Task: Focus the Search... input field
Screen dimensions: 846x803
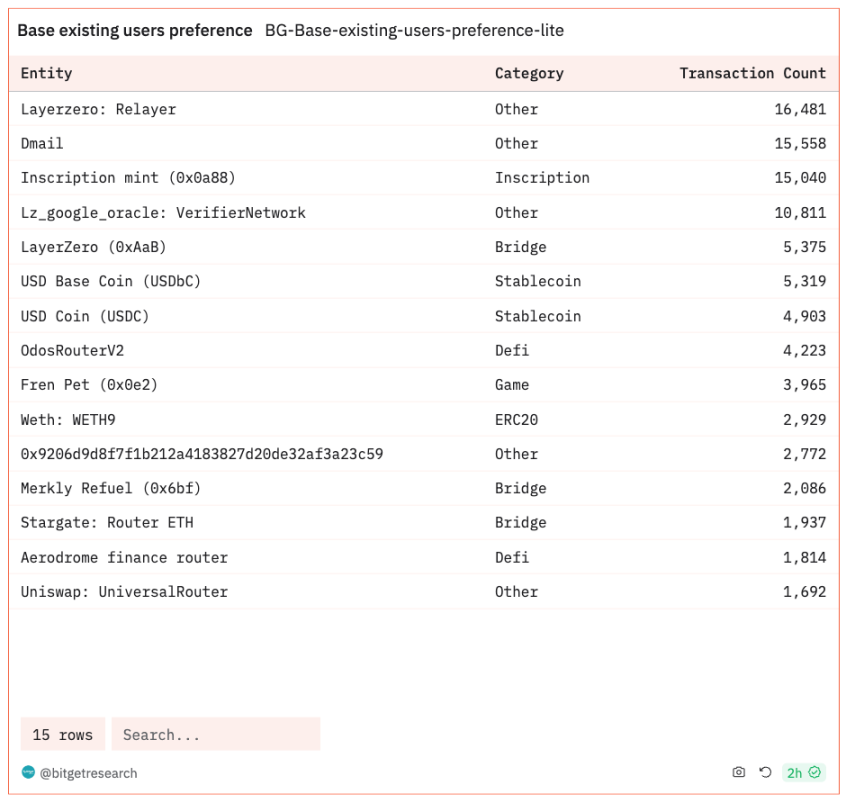Action: [x=215, y=734]
